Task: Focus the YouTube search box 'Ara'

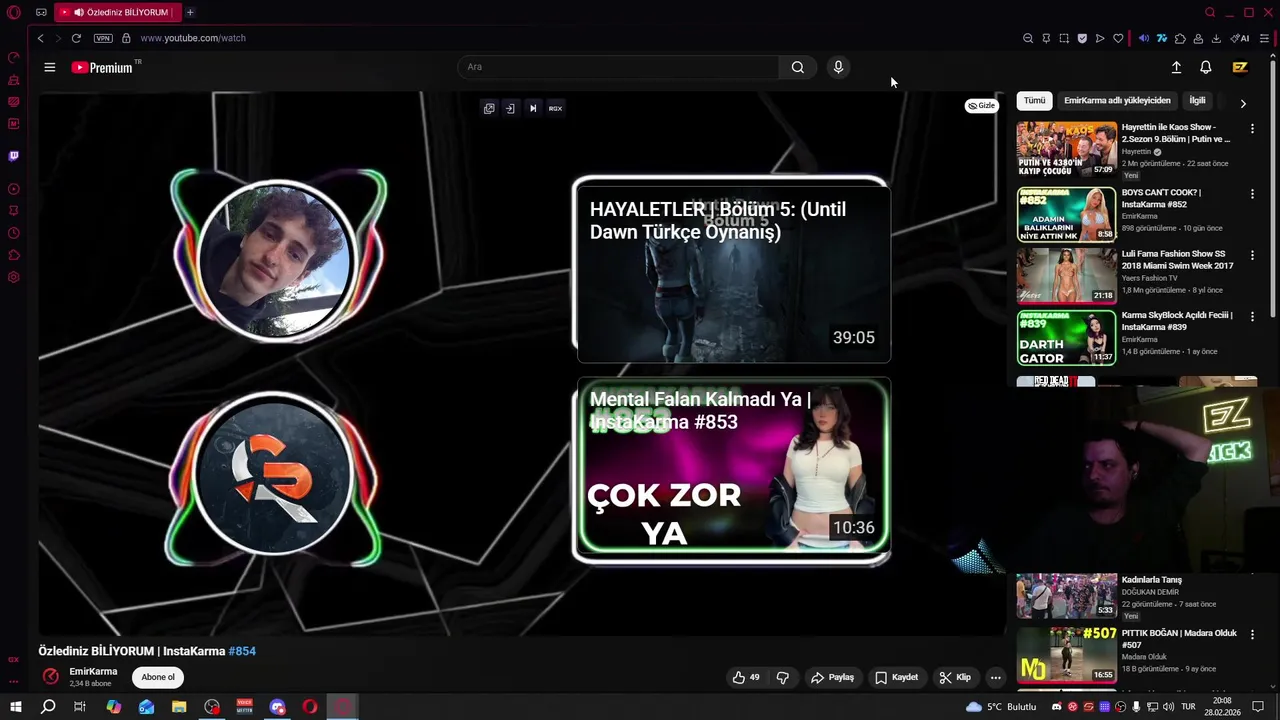Action: pyautogui.click(x=618, y=67)
